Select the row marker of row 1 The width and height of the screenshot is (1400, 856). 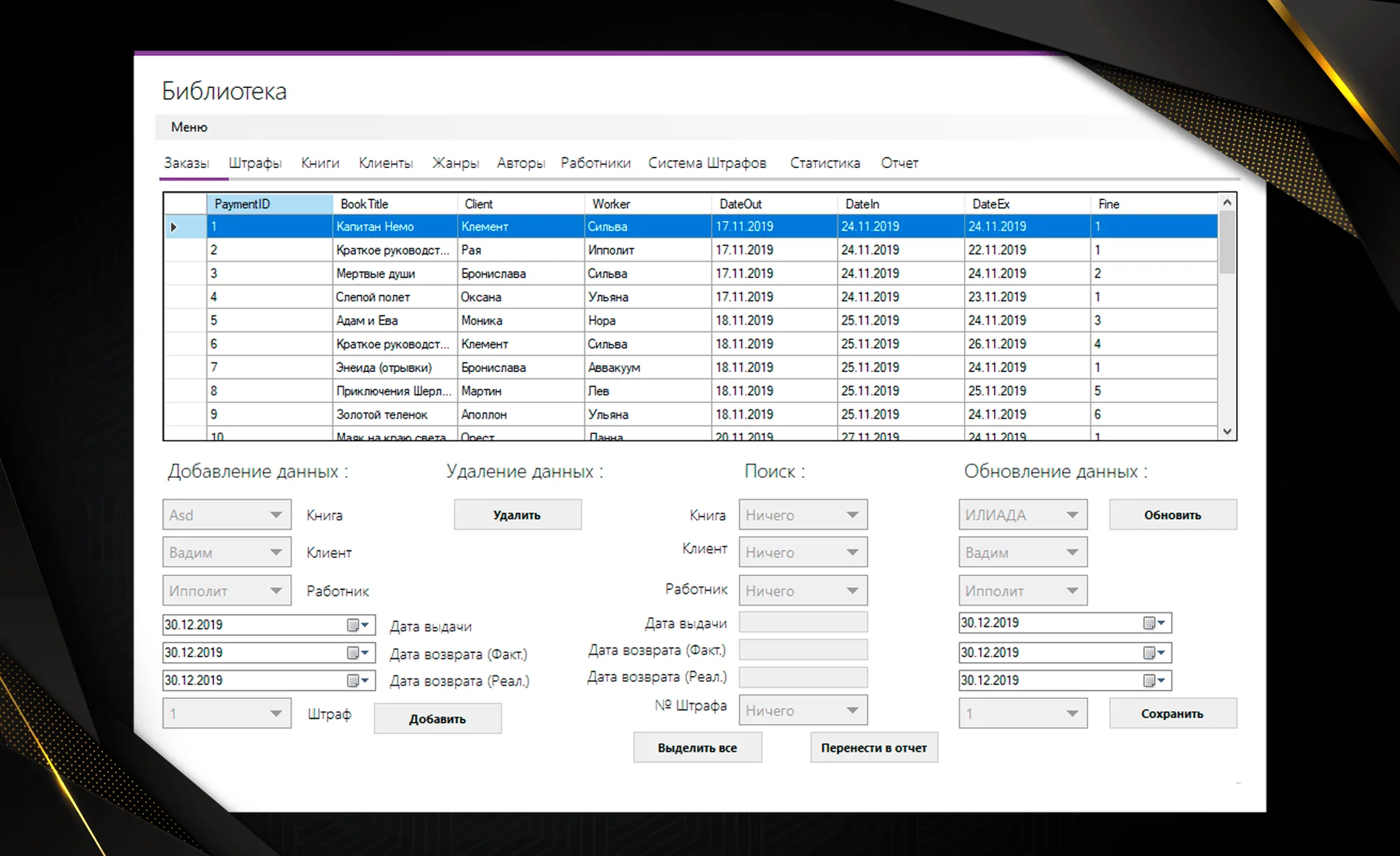pos(185,226)
